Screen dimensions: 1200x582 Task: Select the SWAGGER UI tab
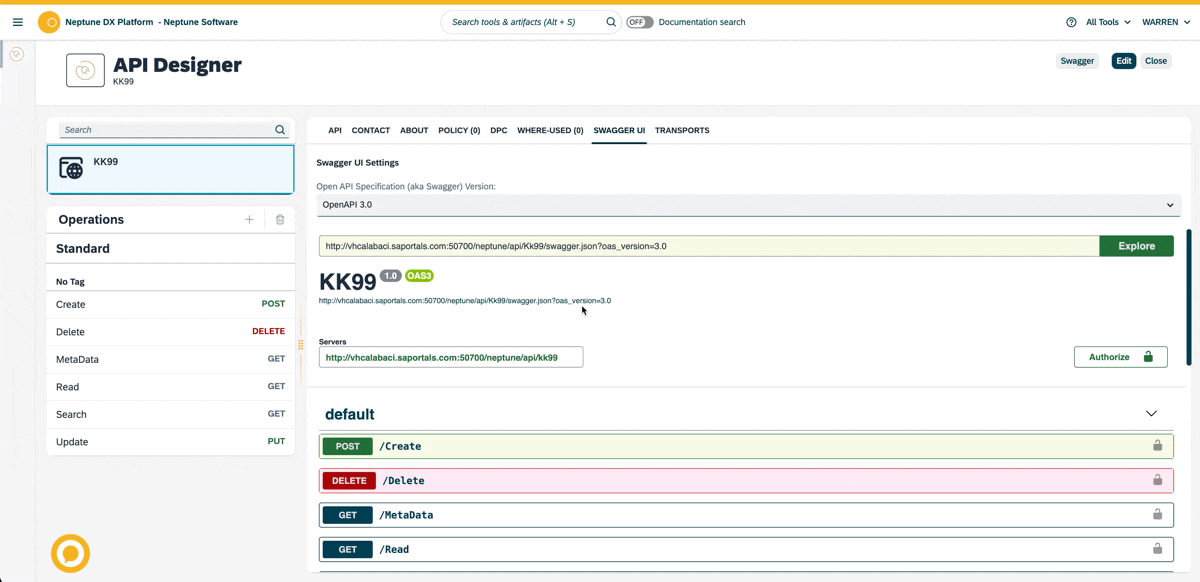[x=619, y=131]
